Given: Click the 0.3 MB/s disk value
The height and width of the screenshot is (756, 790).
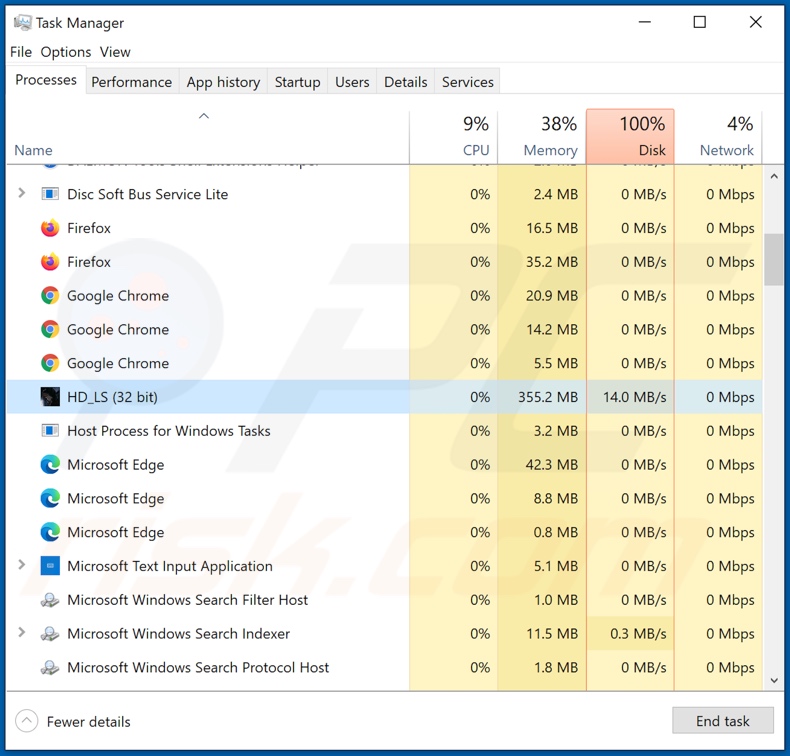Looking at the screenshot, I should (638, 634).
